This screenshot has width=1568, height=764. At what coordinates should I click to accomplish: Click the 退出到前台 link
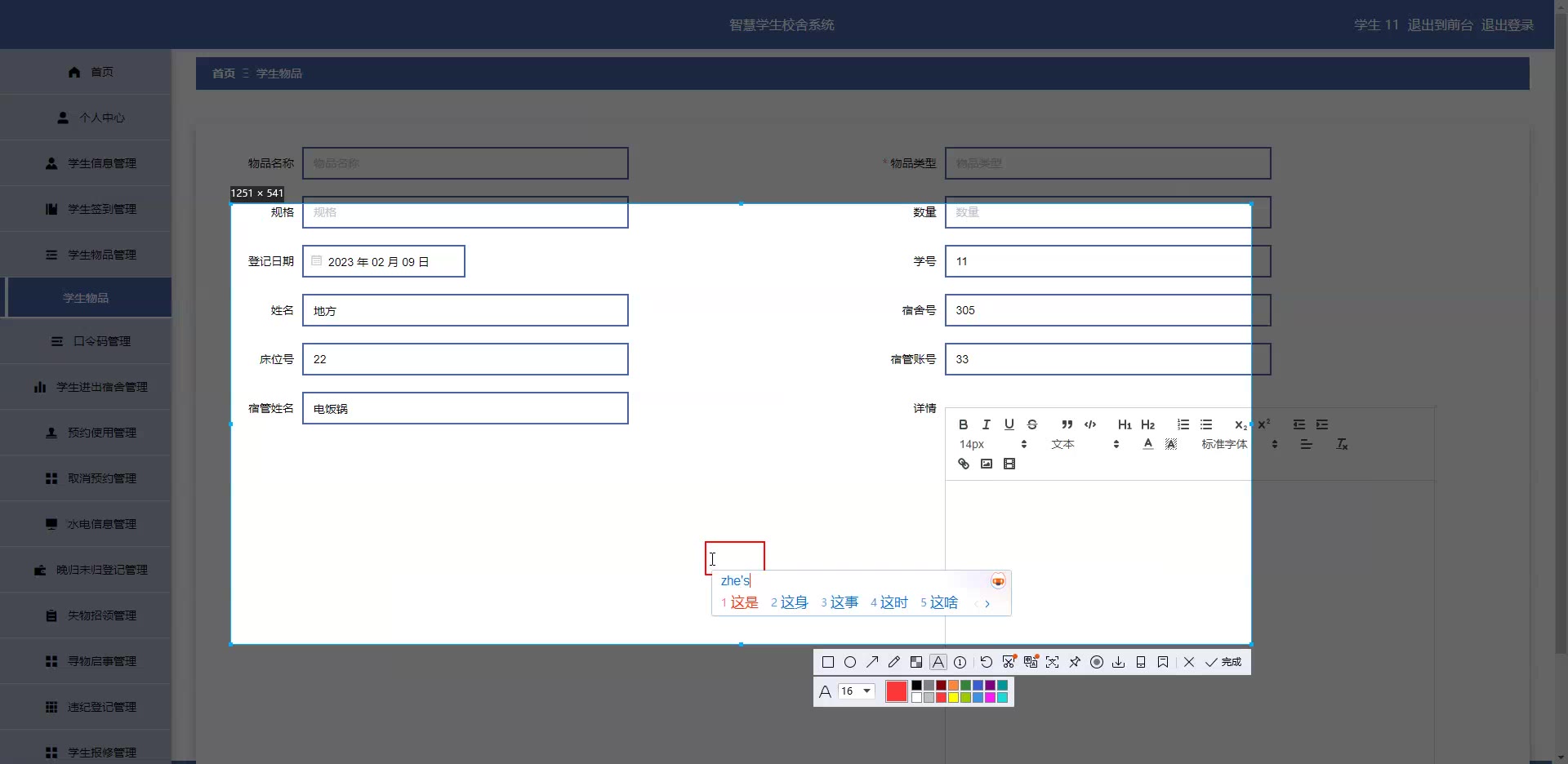tap(1440, 25)
